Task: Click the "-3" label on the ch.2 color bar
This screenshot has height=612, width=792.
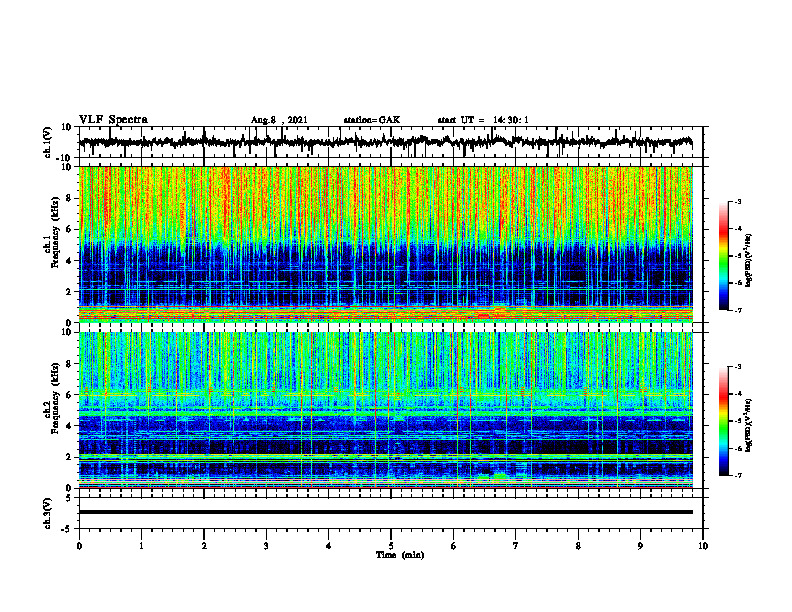Action: pyautogui.click(x=737, y=367)
